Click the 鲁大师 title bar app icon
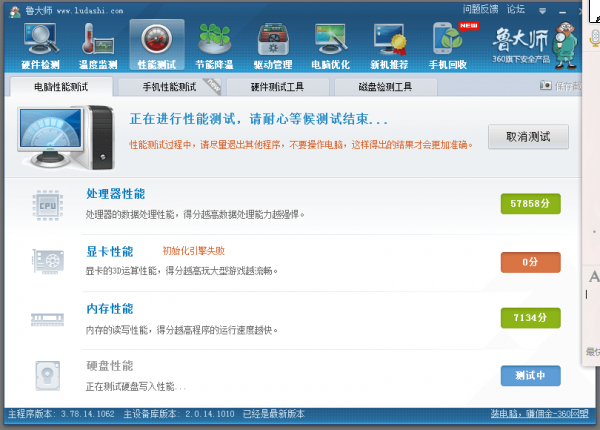The height and width of the screenshot is (430, 600). [15, 11]
